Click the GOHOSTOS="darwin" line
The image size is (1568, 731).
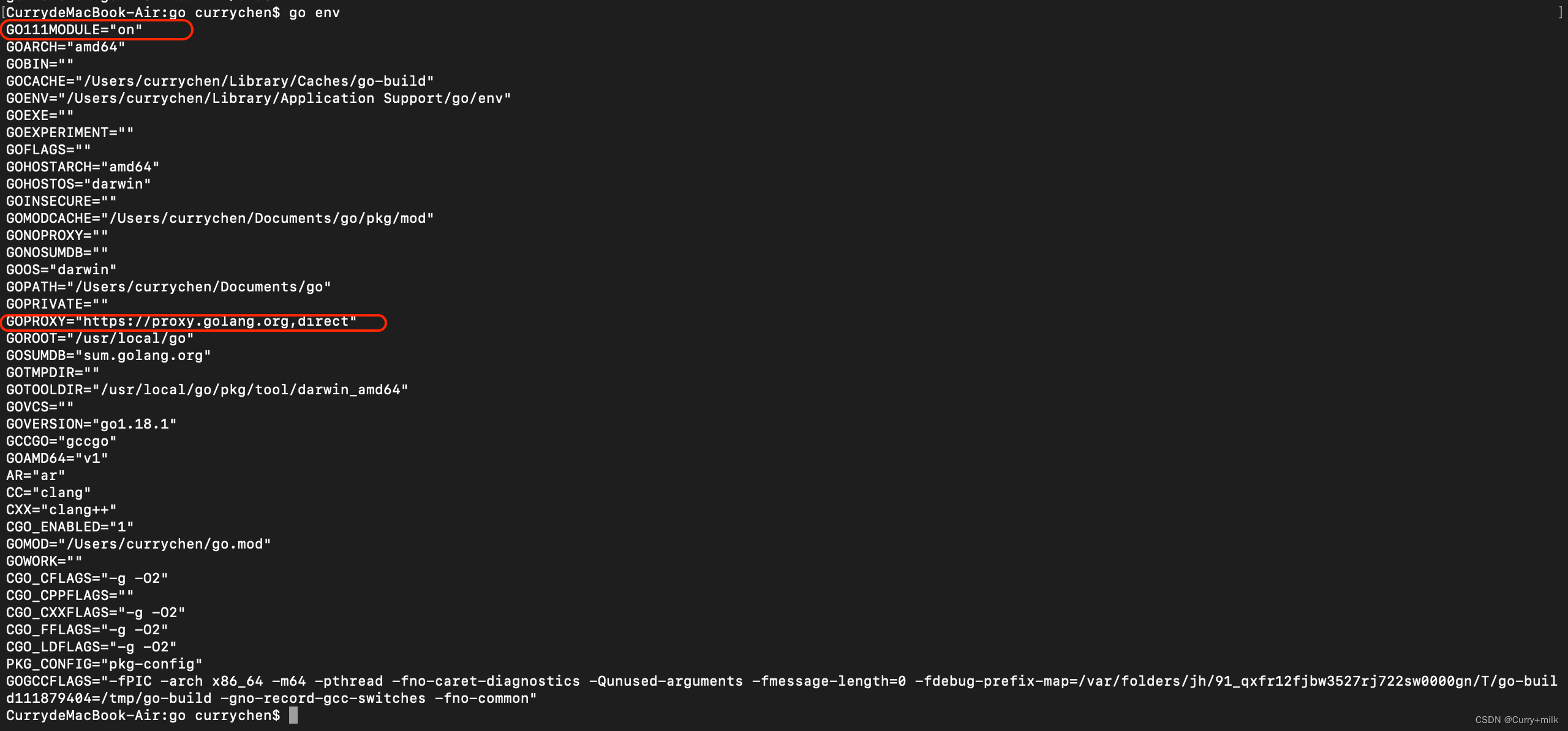[78, 184]
